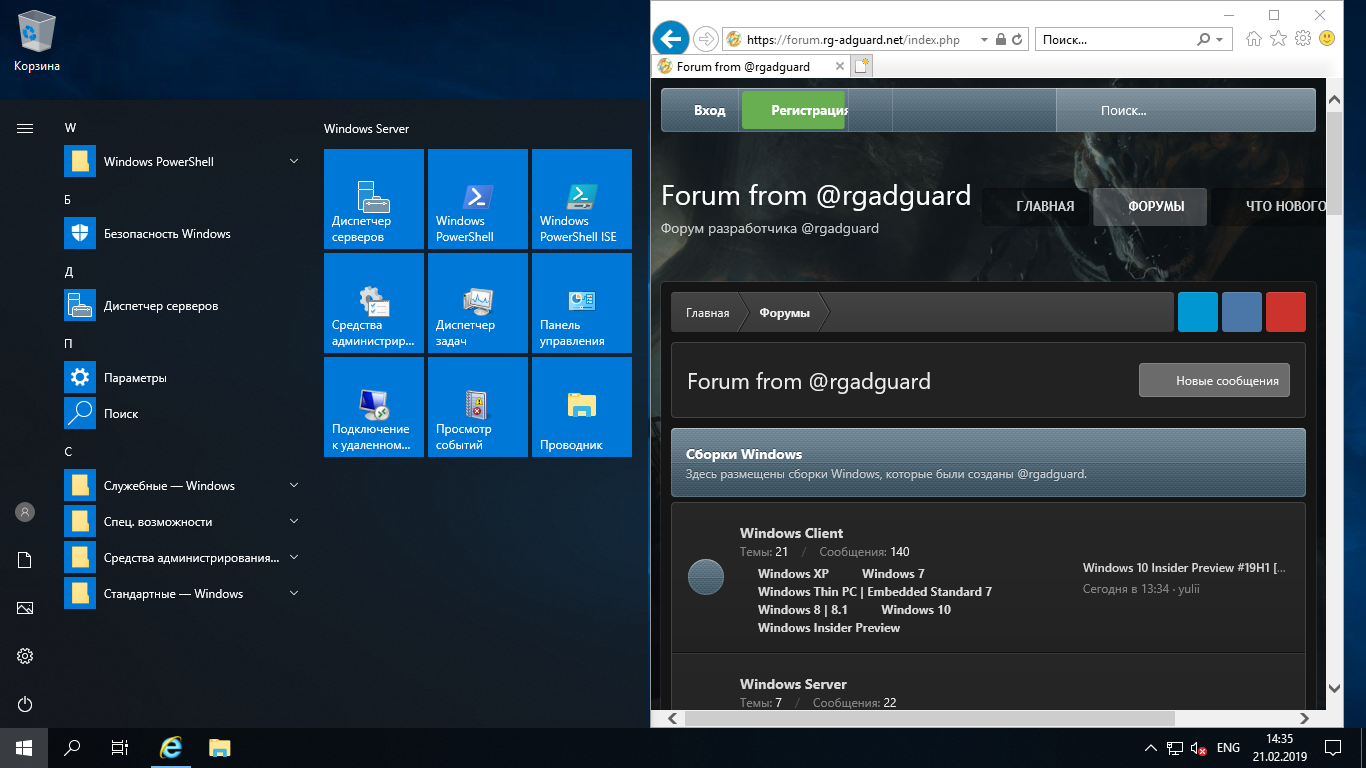
Task: Click the Новые сообщения button
Action: tap(1214, 381)
